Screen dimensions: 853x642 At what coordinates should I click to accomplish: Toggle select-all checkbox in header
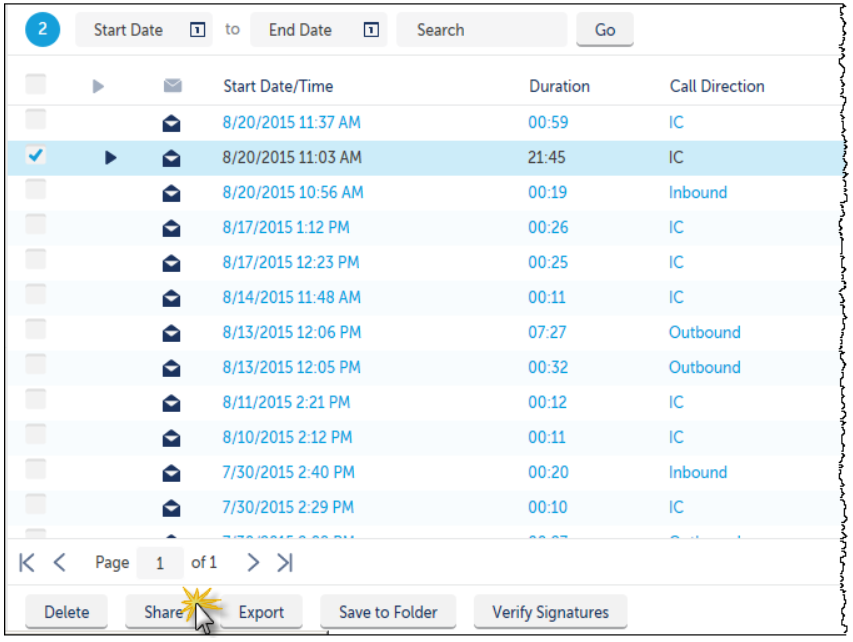pyautogui.click(x=36, y=84)
